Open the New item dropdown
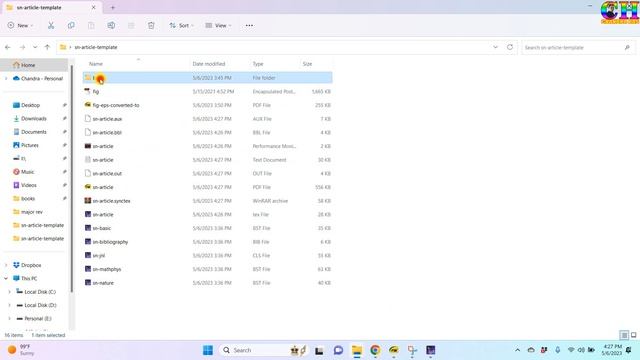 coord(20,25)
